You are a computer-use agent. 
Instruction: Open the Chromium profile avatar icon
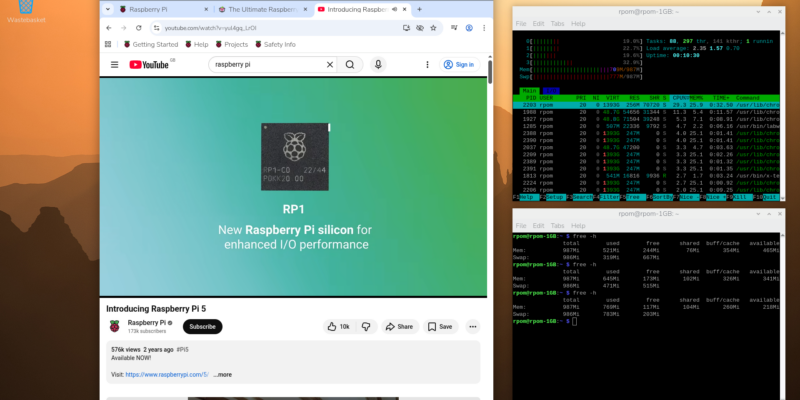[x=469, y=28]
